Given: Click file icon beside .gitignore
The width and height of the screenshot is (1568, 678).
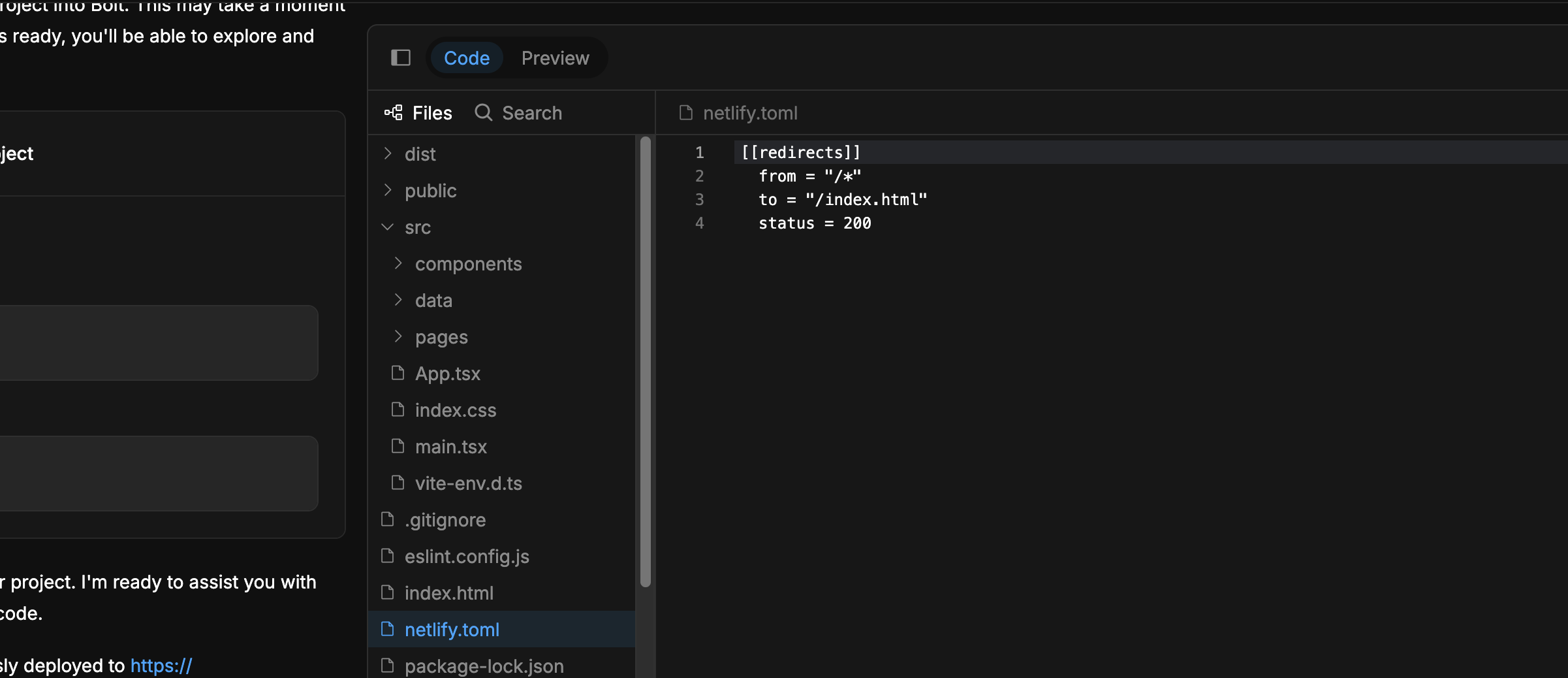Looking at the screenshot, I should (387, 519).
